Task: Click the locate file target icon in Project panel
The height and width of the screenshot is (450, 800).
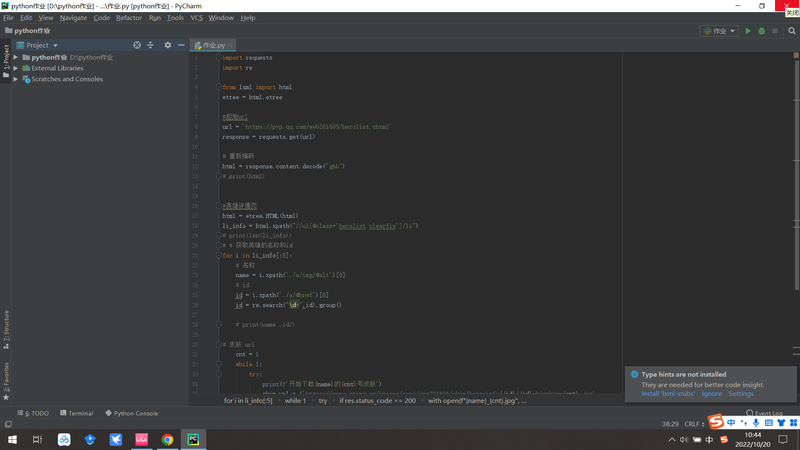Action: 137,45
